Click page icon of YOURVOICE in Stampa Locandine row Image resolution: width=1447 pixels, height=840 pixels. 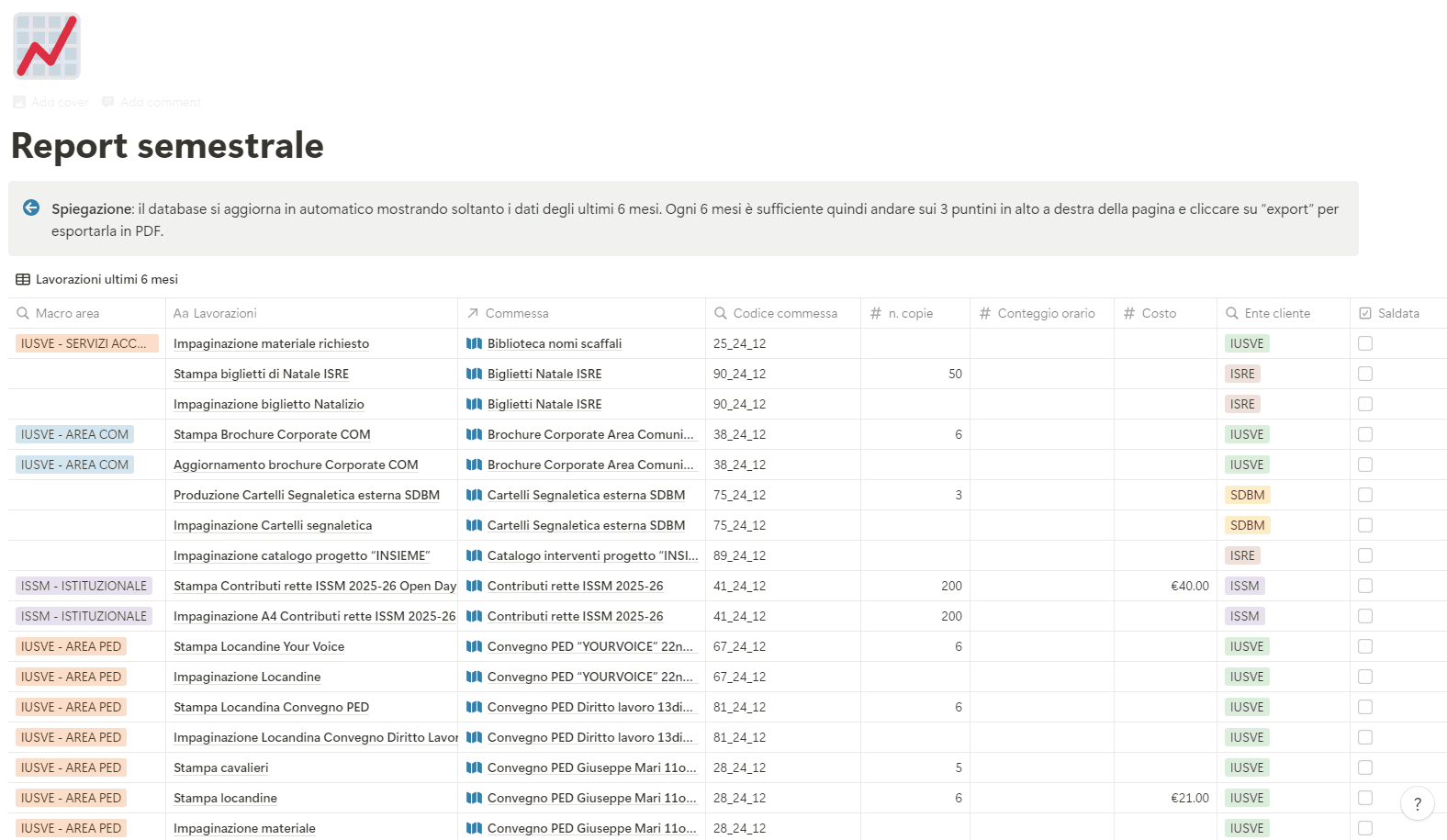click(474, 646)
